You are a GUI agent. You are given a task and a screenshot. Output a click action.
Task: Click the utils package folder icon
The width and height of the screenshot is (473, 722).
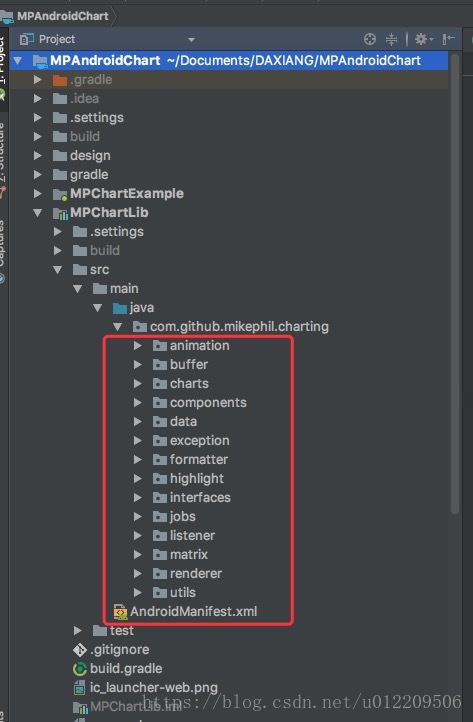coord(160,593)
